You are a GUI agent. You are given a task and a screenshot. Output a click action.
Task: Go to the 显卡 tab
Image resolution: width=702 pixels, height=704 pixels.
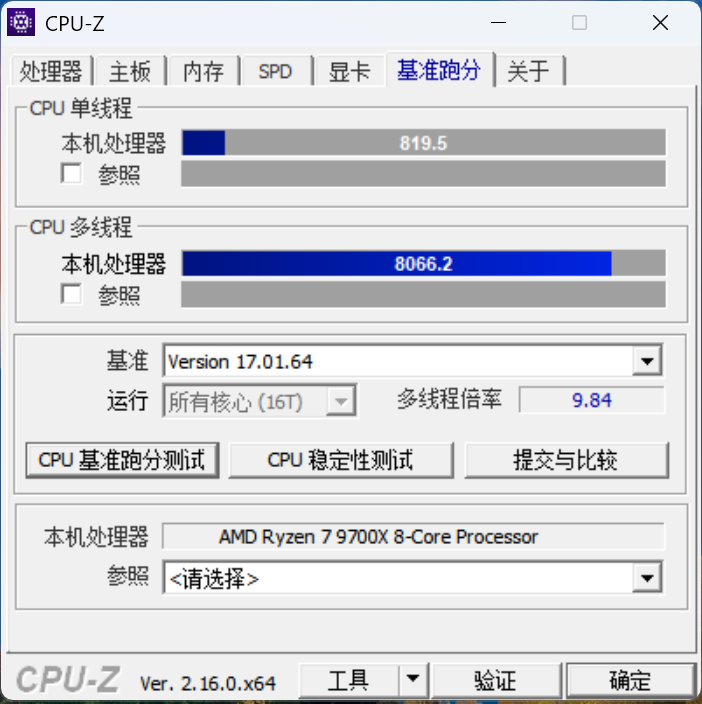349,71
